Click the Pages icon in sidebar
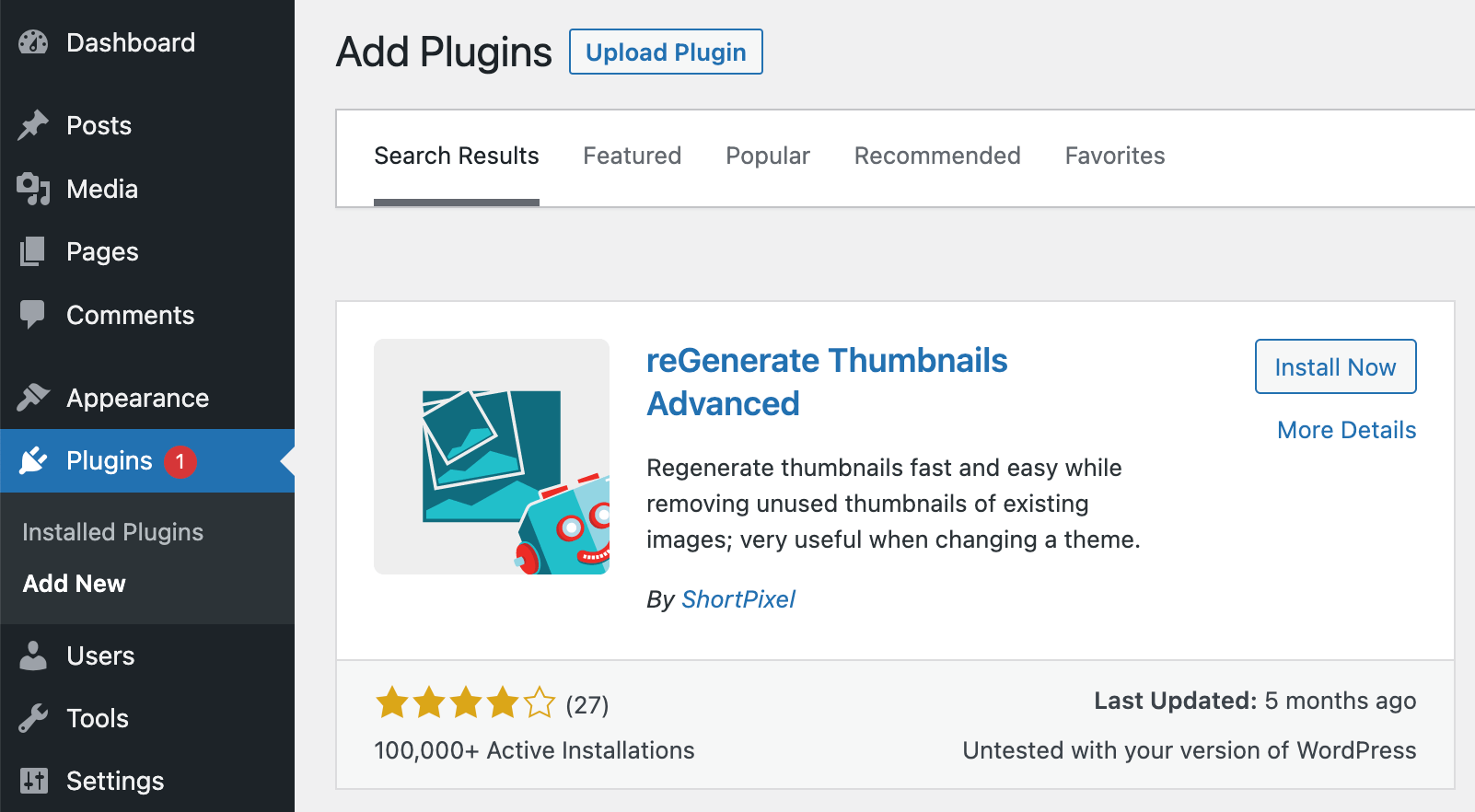Viewport: 1475px width, 812px height. pos(33,251)
